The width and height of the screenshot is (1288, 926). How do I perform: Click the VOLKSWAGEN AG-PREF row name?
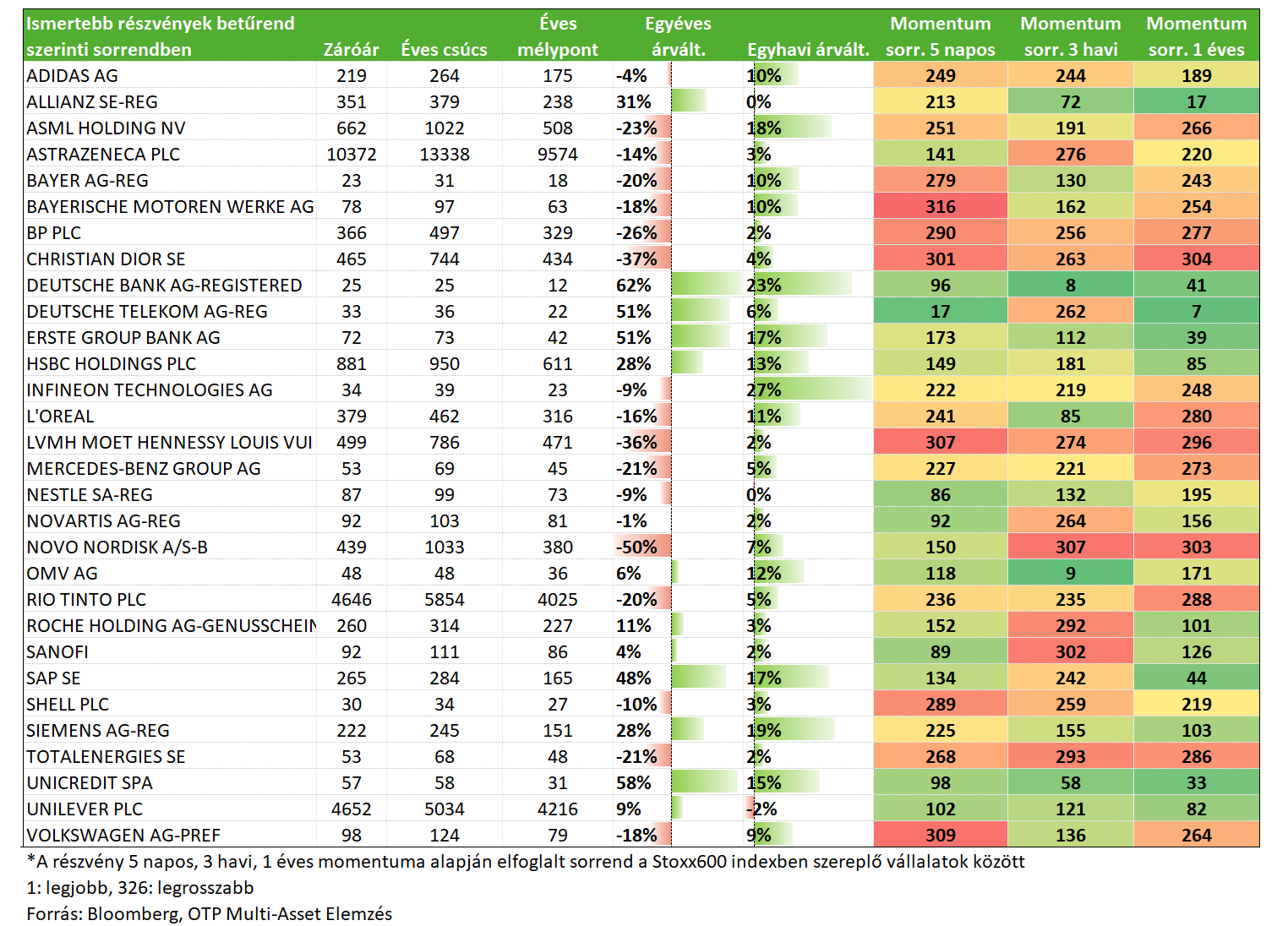coord(123,835)
